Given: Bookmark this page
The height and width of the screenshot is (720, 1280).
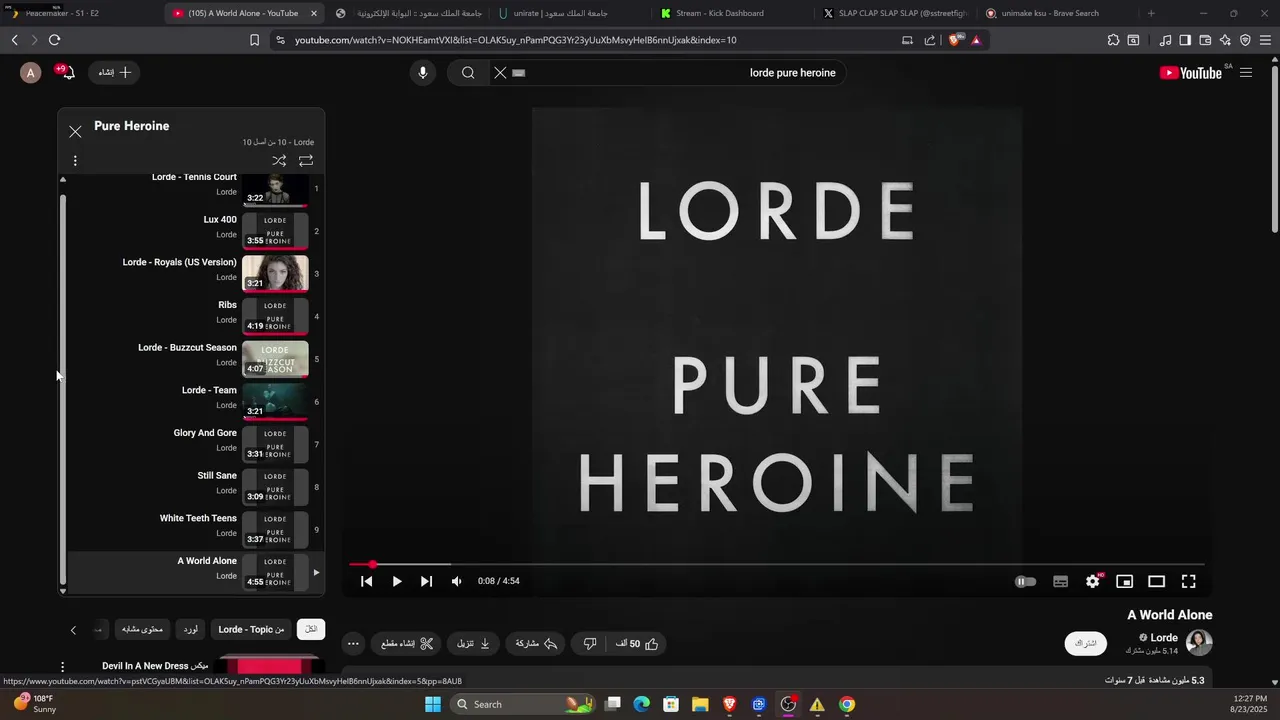Looking at the screenshot, I should (254, 40).
